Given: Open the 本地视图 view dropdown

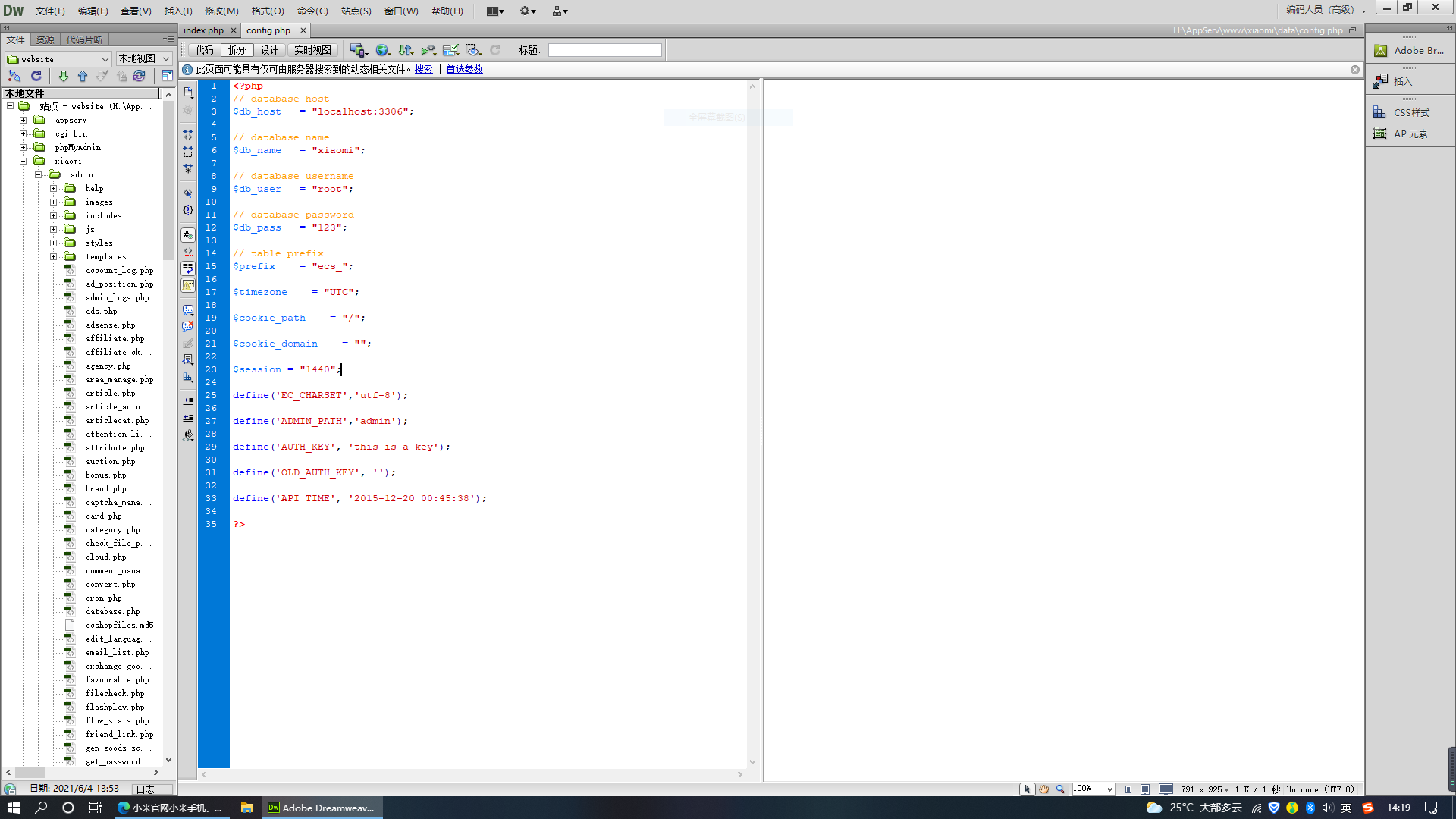Looking at the screenshot, I should [x=144, y=58].
